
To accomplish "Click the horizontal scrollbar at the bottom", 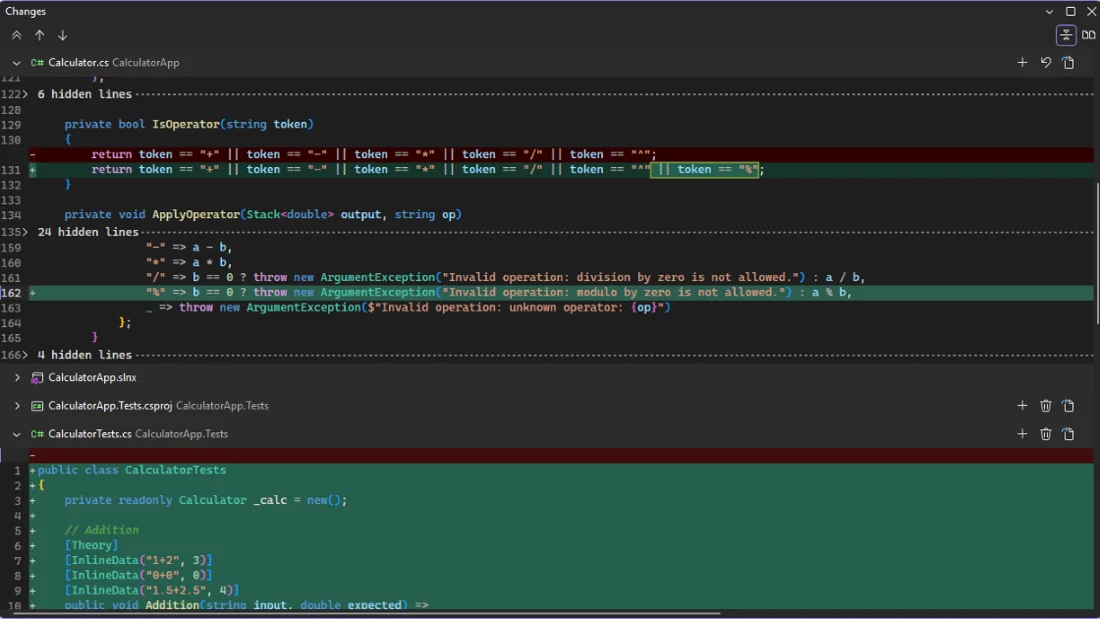I will coord(365,613).
